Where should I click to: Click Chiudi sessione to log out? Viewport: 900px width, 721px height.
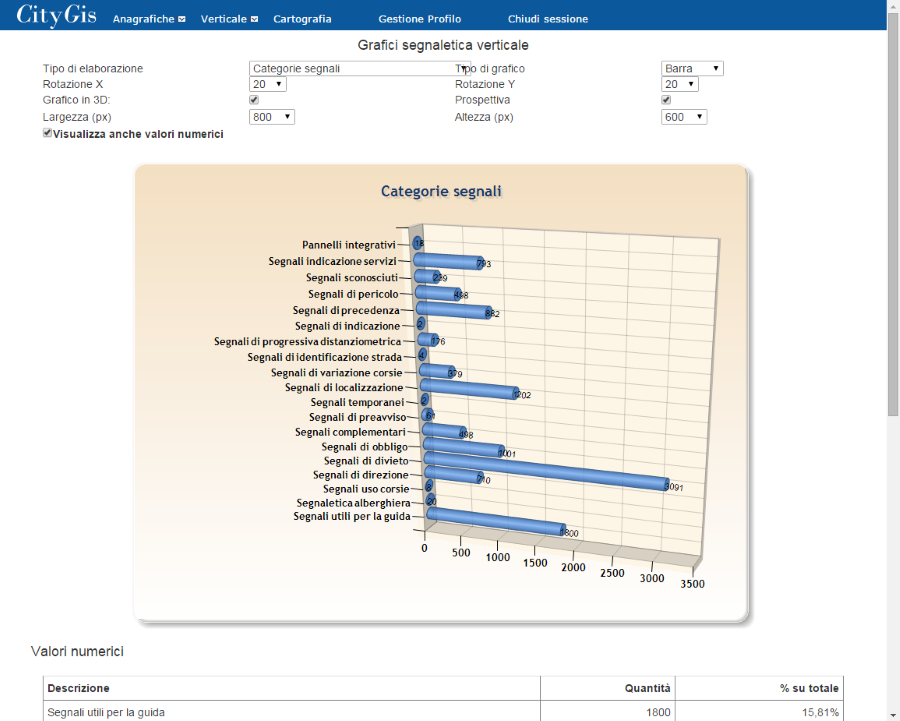point(547,19)
